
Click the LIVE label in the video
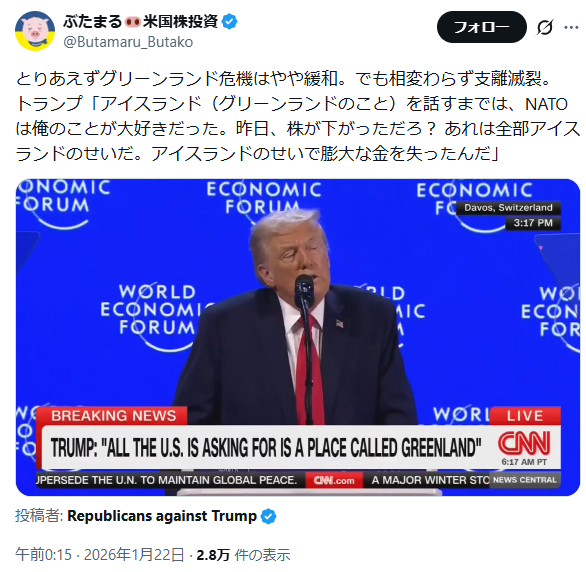(525, 416)
